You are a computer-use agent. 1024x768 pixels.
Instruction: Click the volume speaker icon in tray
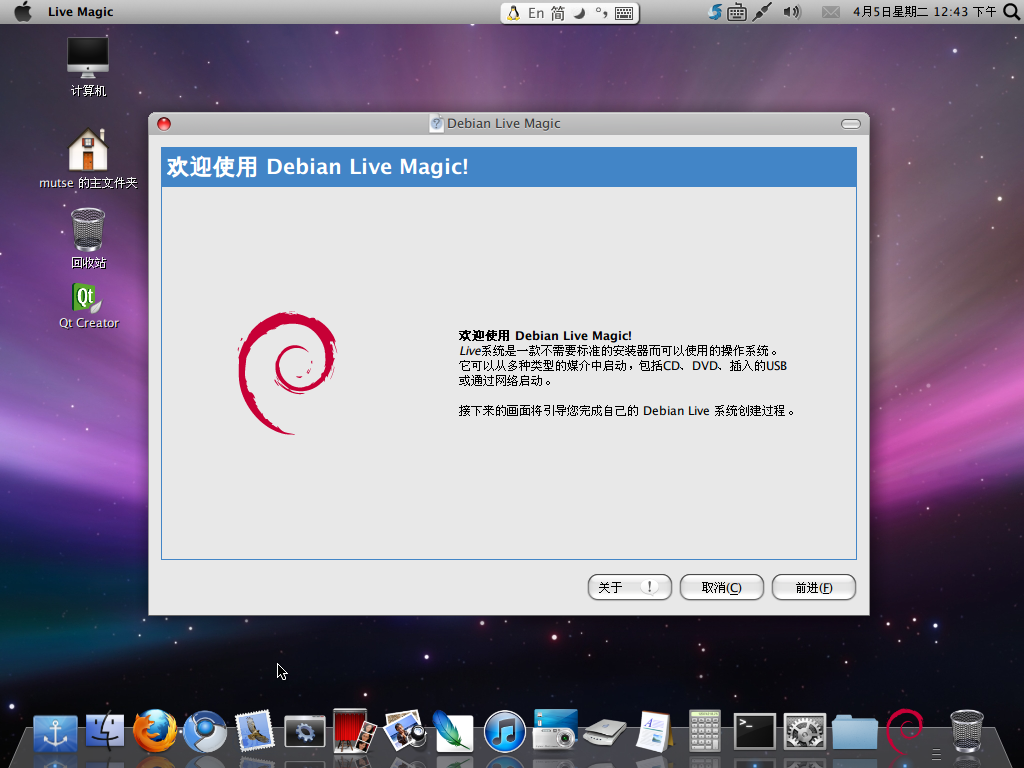click(792, 12)
